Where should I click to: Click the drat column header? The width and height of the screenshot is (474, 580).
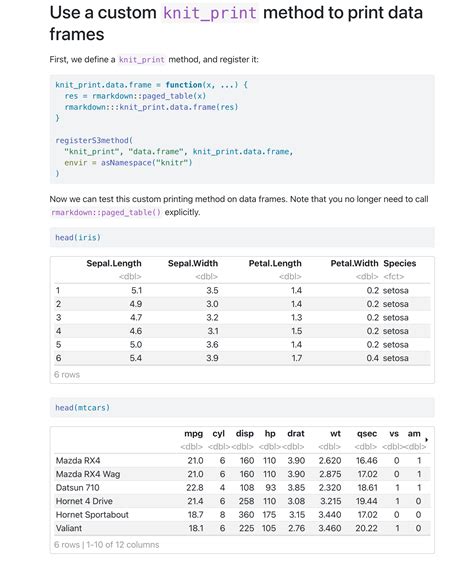coord(296,434)
